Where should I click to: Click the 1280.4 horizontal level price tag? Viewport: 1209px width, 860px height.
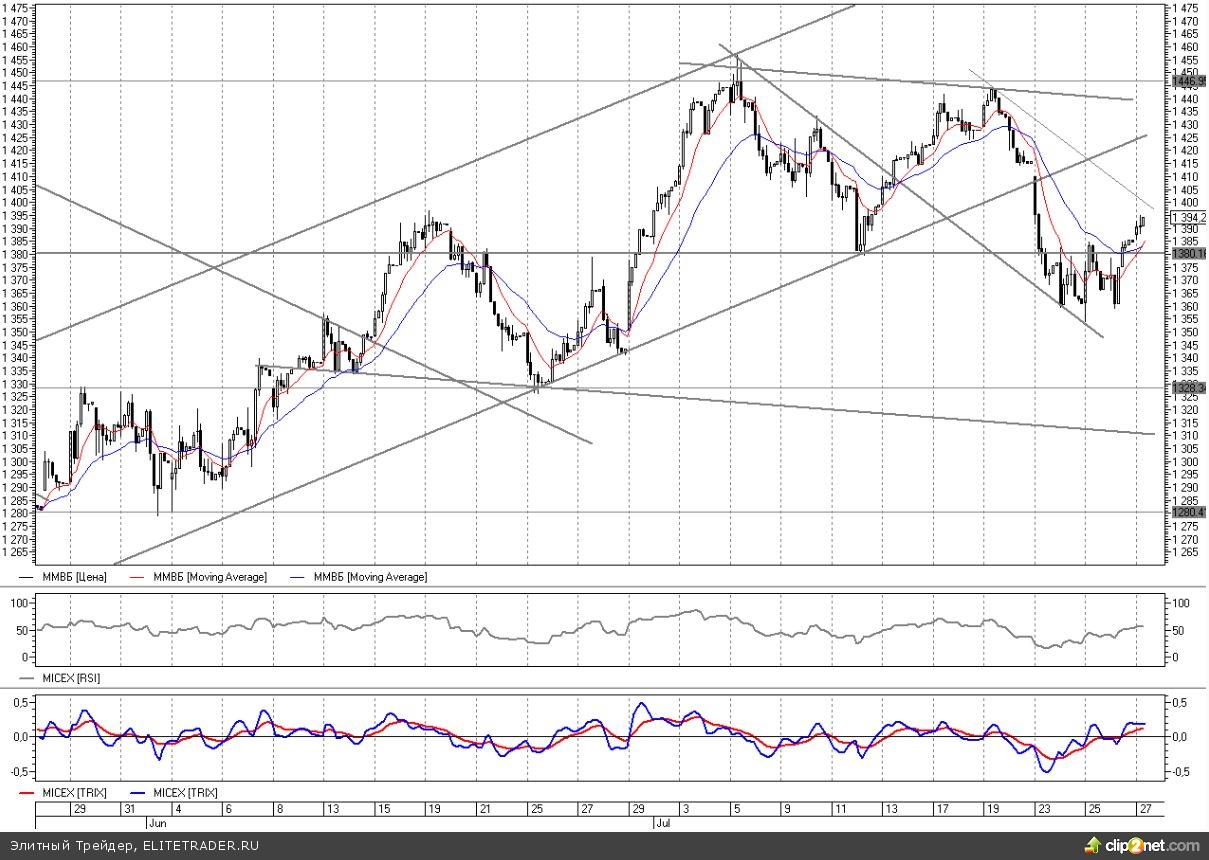[x=1188, y=512]
